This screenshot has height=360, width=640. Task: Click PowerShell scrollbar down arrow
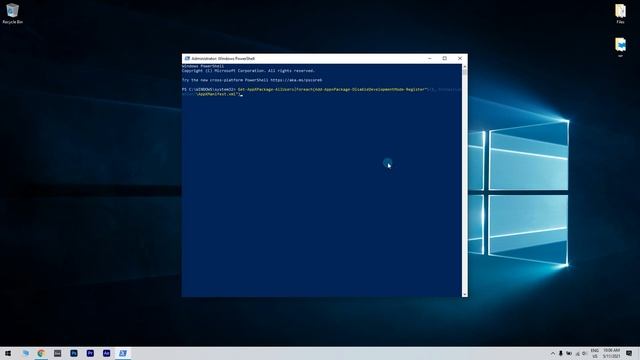464,294
